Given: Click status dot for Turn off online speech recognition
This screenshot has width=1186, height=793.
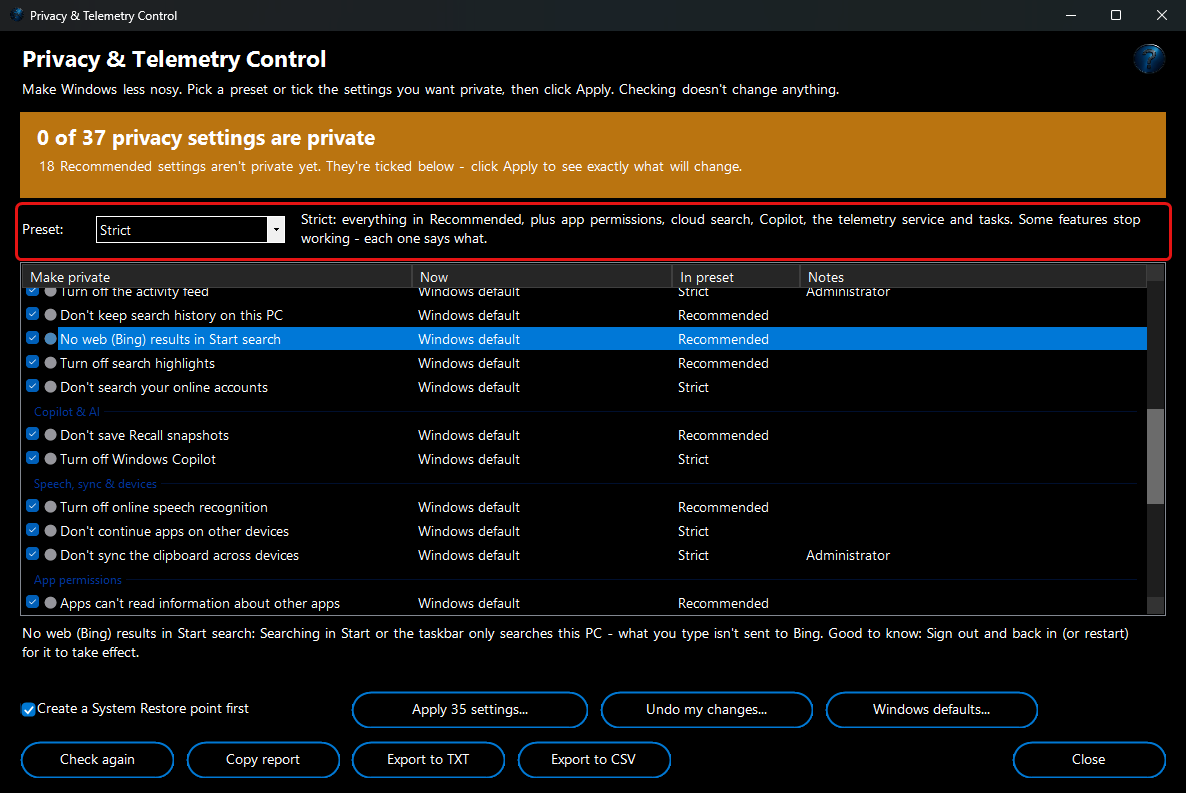Looking at the screenshot, I should tap(51, 507).
